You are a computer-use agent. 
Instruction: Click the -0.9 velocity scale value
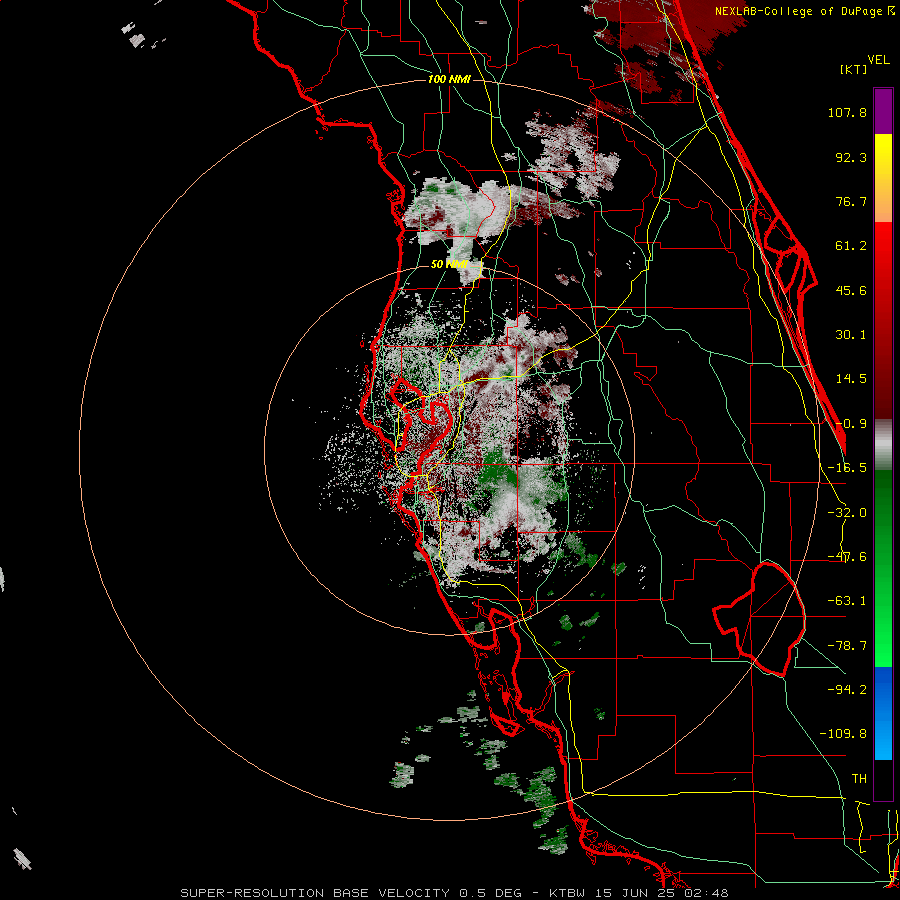pos(851,424)
